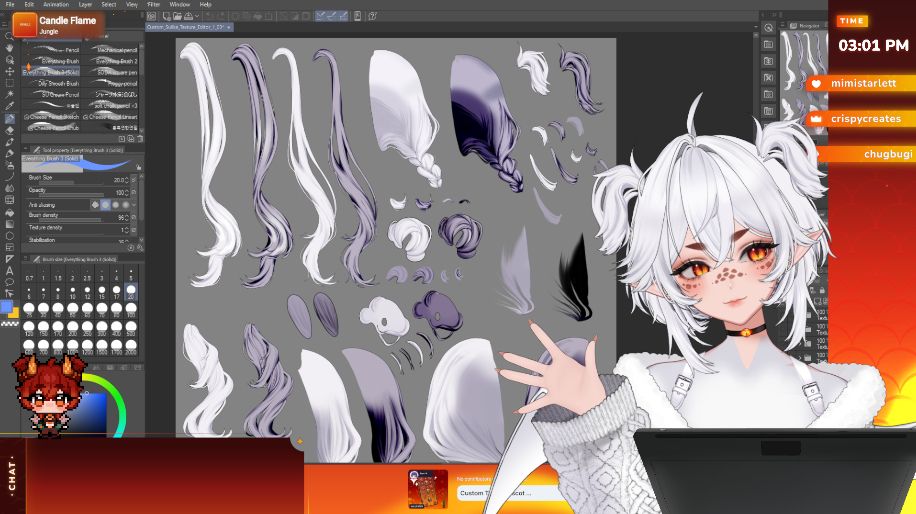Screen dimensions: 916x514
Task: Open the Animation menu
Action: (56, 4)
